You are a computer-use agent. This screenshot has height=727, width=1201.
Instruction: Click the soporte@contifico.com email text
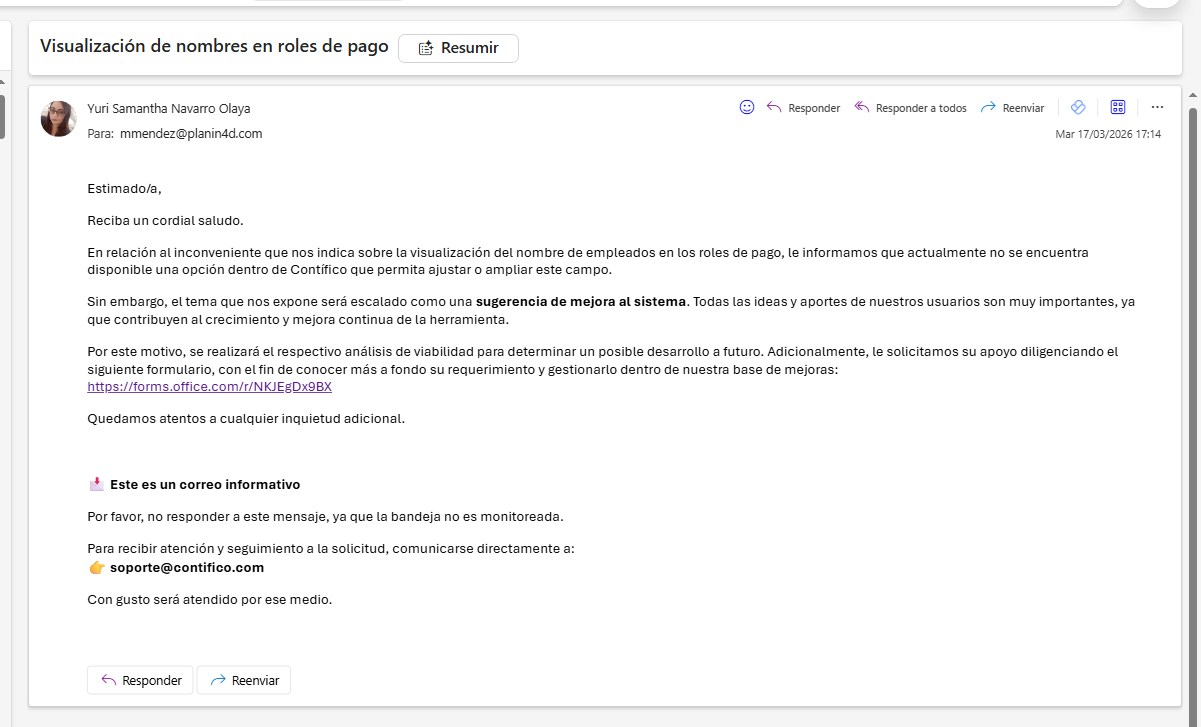[x=187, y=567]
